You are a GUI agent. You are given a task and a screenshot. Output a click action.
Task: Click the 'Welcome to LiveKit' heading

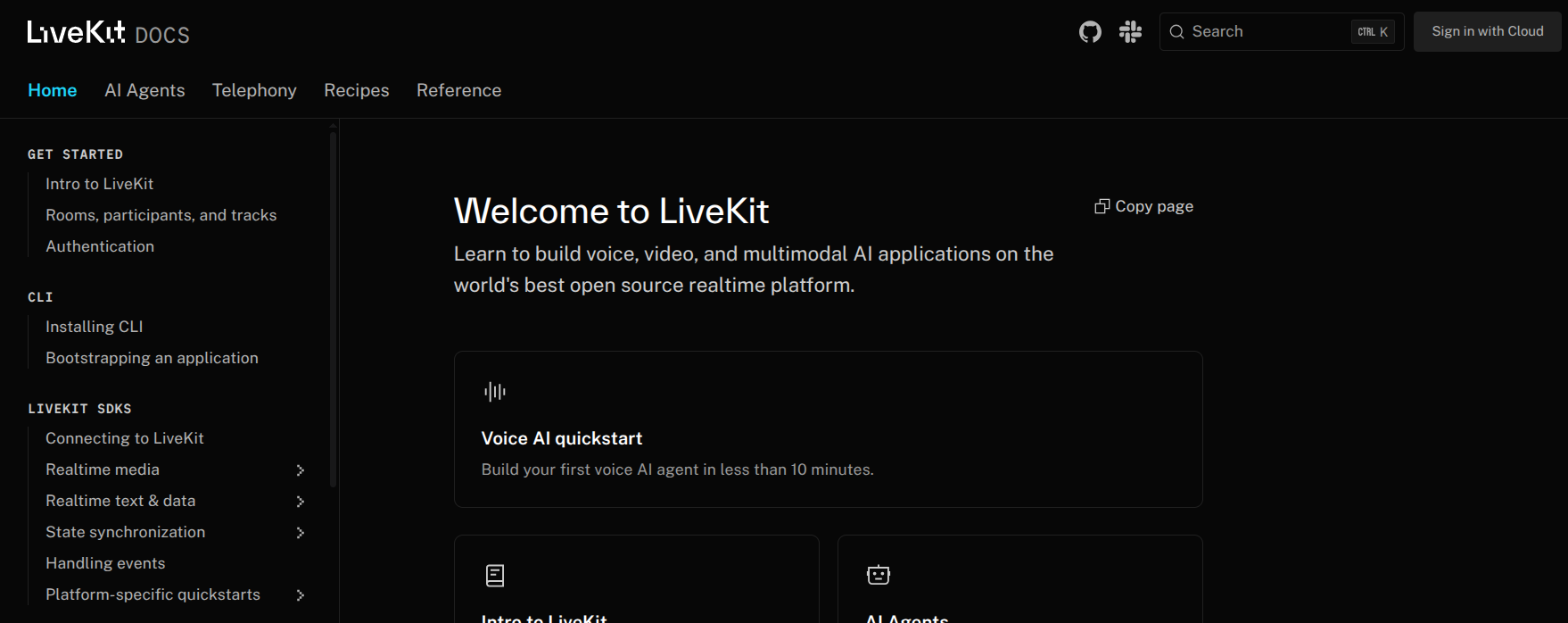click(611, 212)
